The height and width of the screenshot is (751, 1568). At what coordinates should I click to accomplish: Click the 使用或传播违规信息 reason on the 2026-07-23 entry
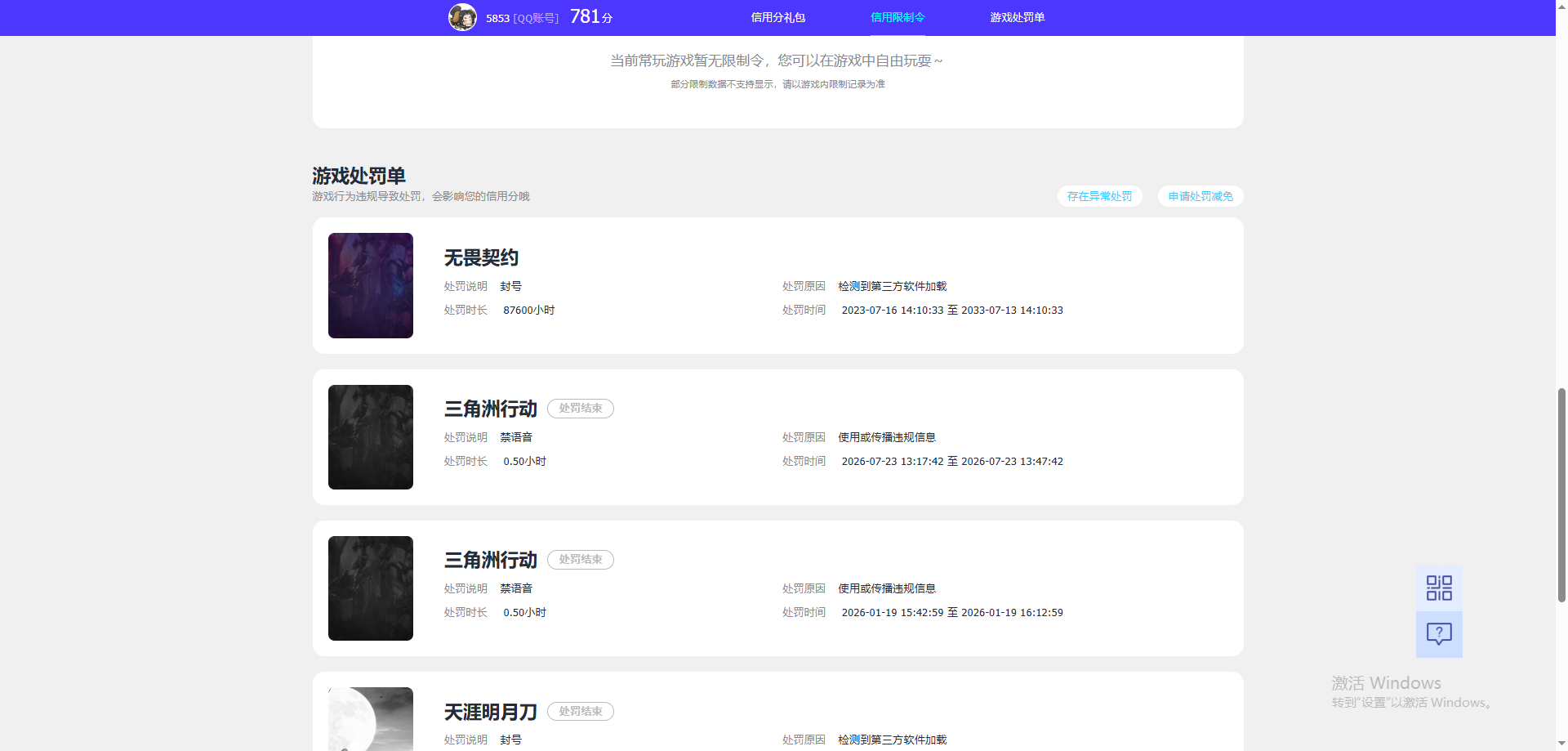tap(887, 438)
